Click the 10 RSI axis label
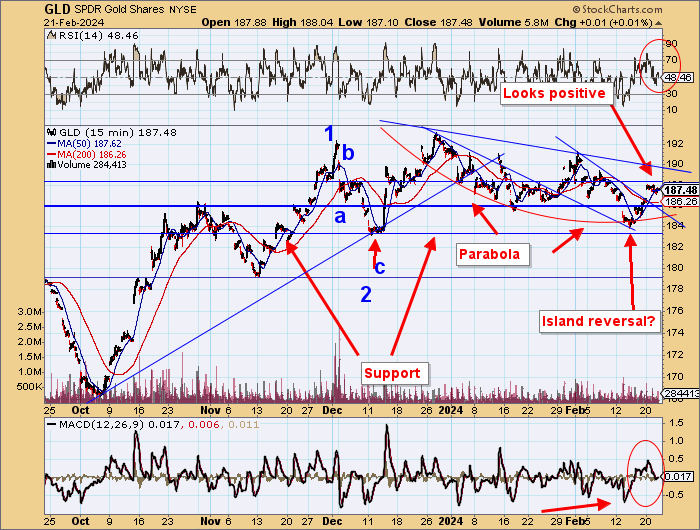The image size is (700, 530). 672,109
